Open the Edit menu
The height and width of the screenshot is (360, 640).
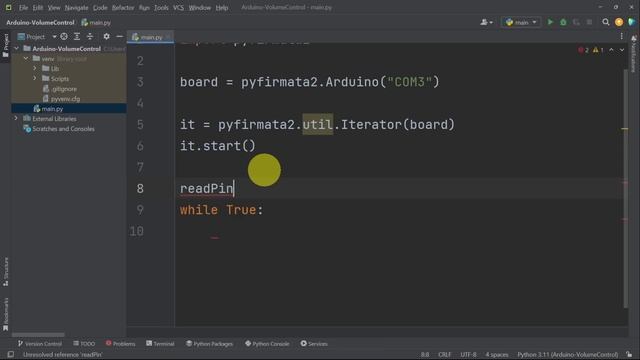pos(38,7)
